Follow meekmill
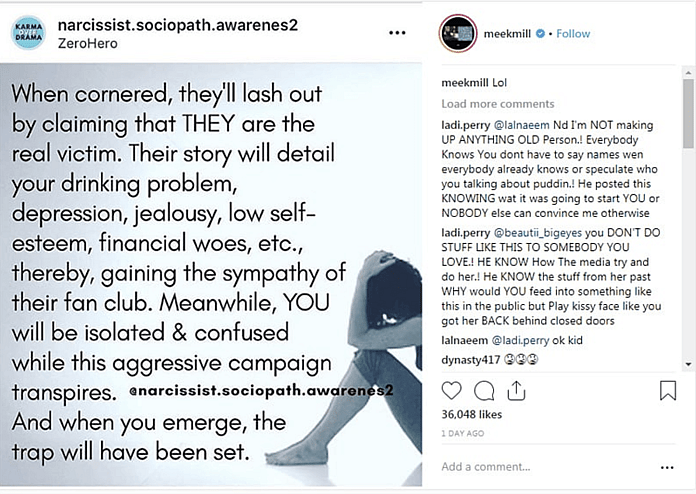696x494 pixels. [x=573, y=34]
